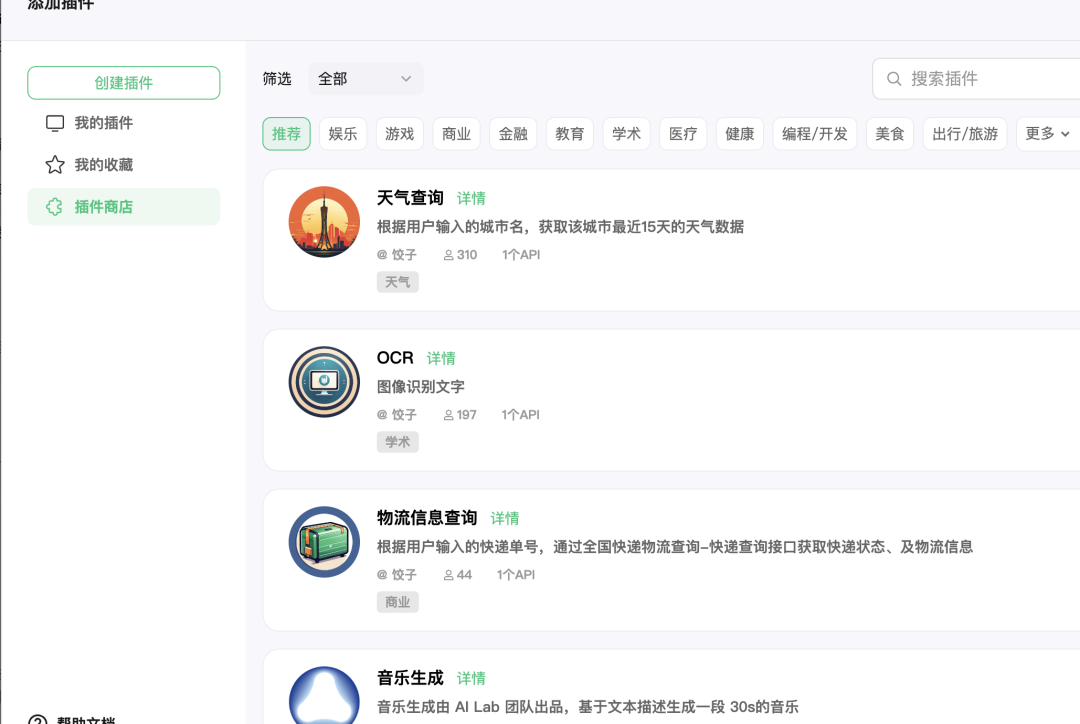The image size is (1080, 724).
Task: Click user count 197 on OCR
Action: 460,415
